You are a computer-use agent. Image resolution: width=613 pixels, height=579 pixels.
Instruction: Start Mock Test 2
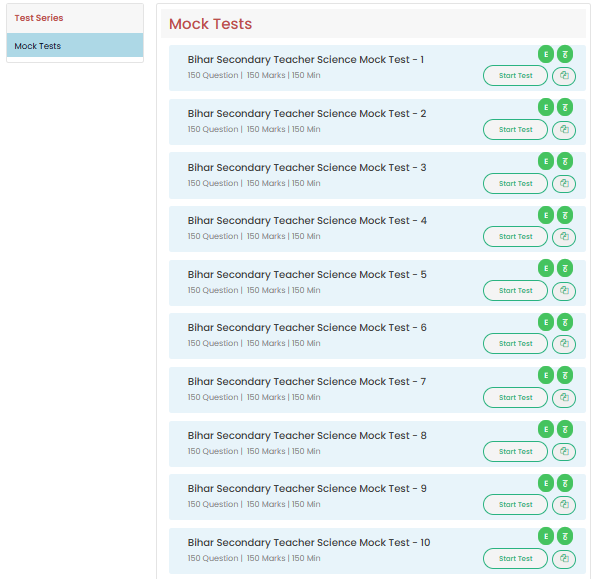(515, 130)
